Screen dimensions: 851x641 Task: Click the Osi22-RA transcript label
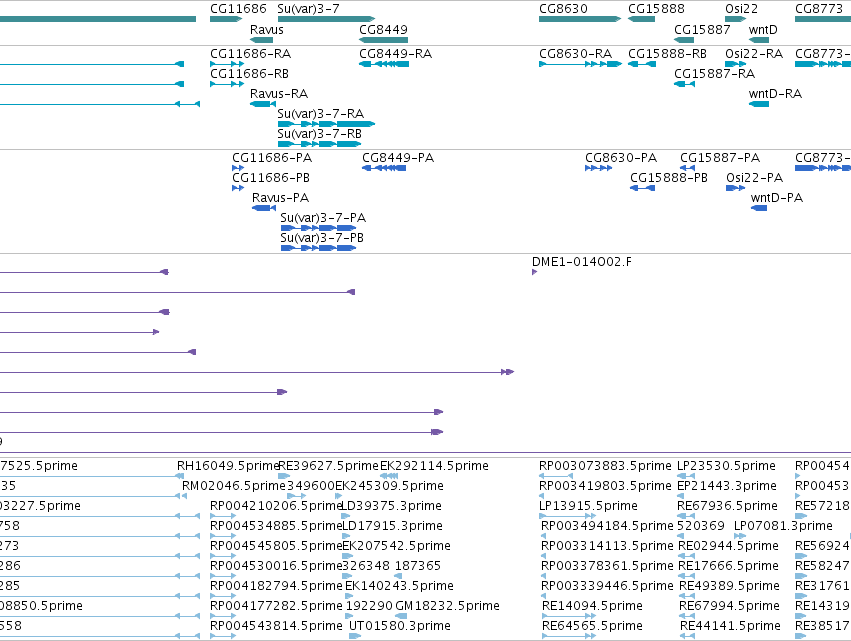coord(754,54)
